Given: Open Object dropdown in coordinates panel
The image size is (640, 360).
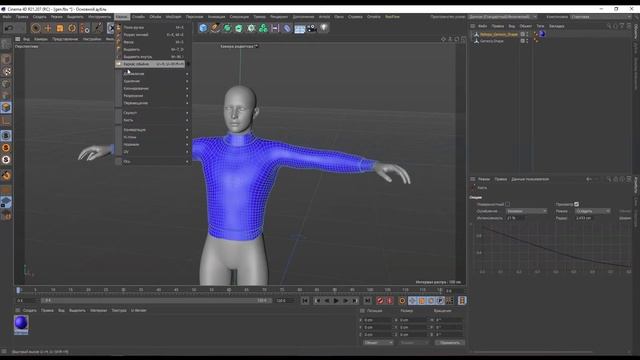Looking at the screenshot, I should [378, 343].
